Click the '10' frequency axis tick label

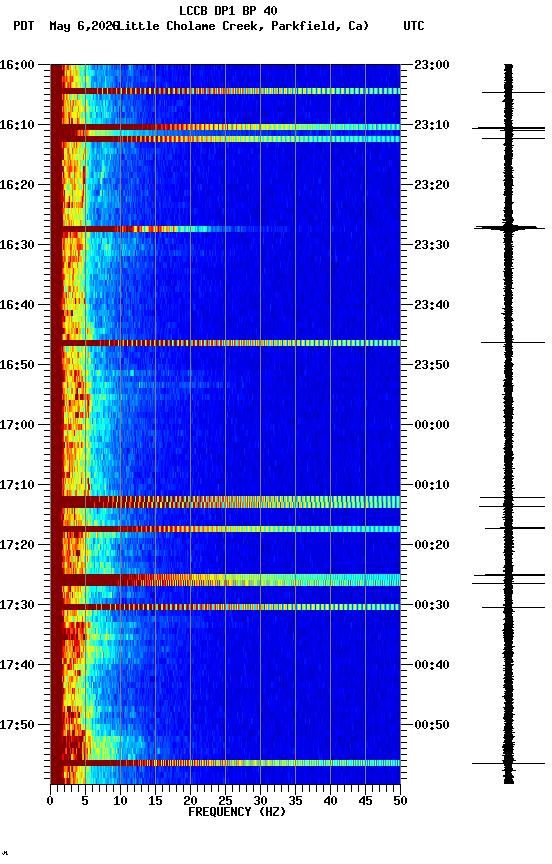point(120,801)
